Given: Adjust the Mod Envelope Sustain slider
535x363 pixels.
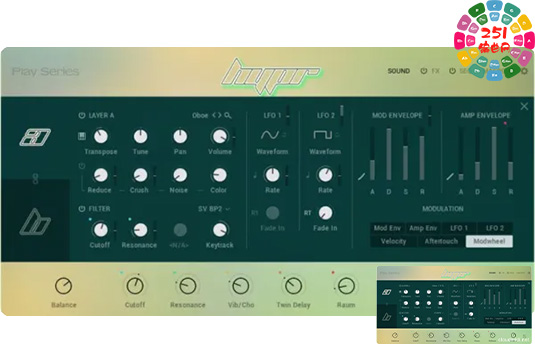Looking at the screenshot, I should (x=405, y=154).
